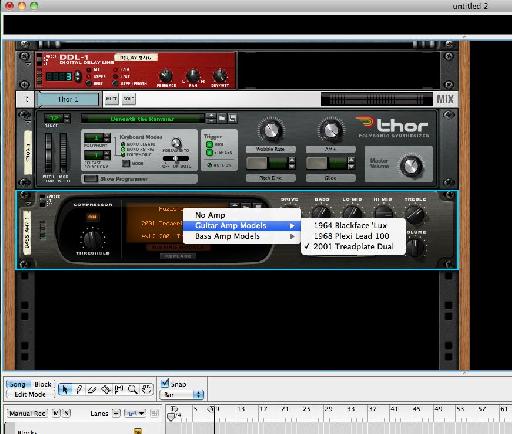Click the Hi Mid knob on amp device
512x434 pixels.
pos(383,212)
